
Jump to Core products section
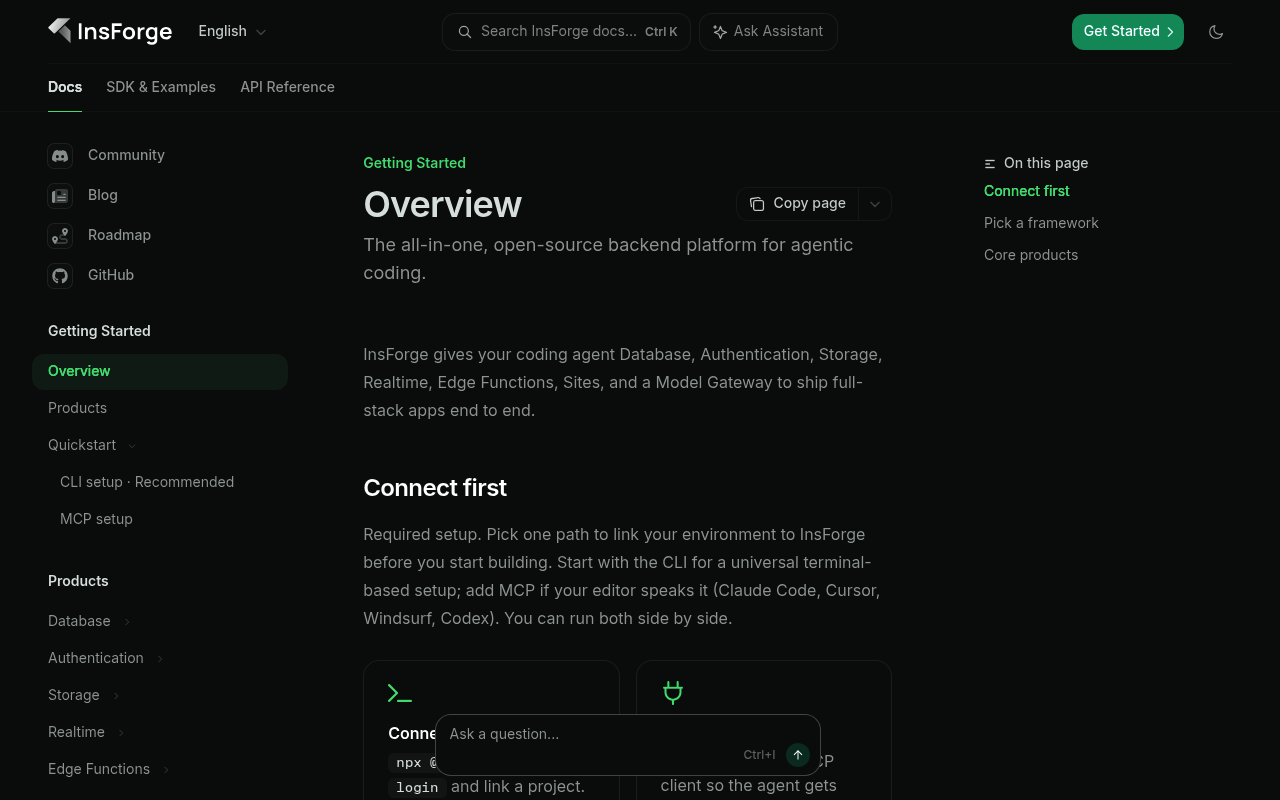pyautogui.click(x=1031, y=255)
